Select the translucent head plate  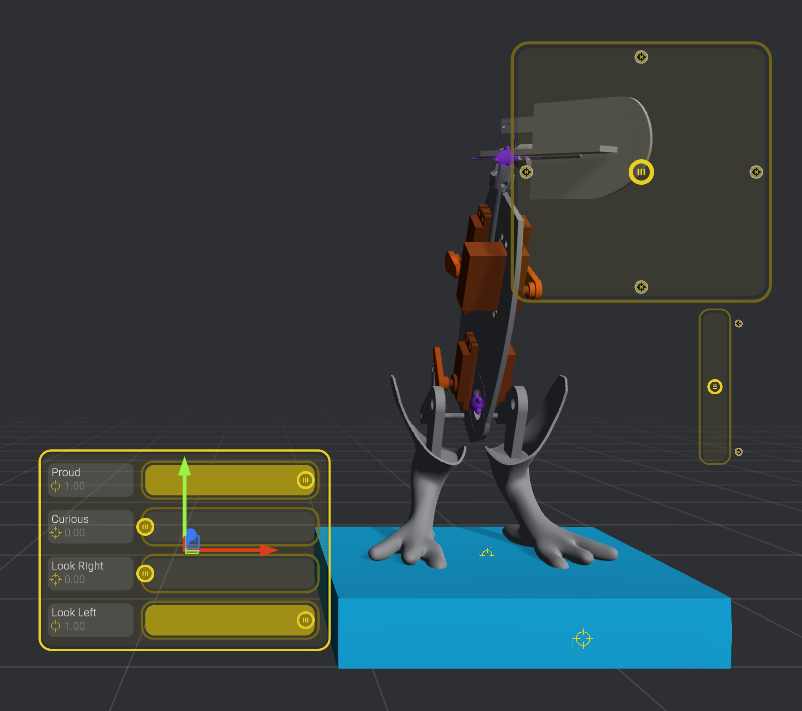[588, 147]
